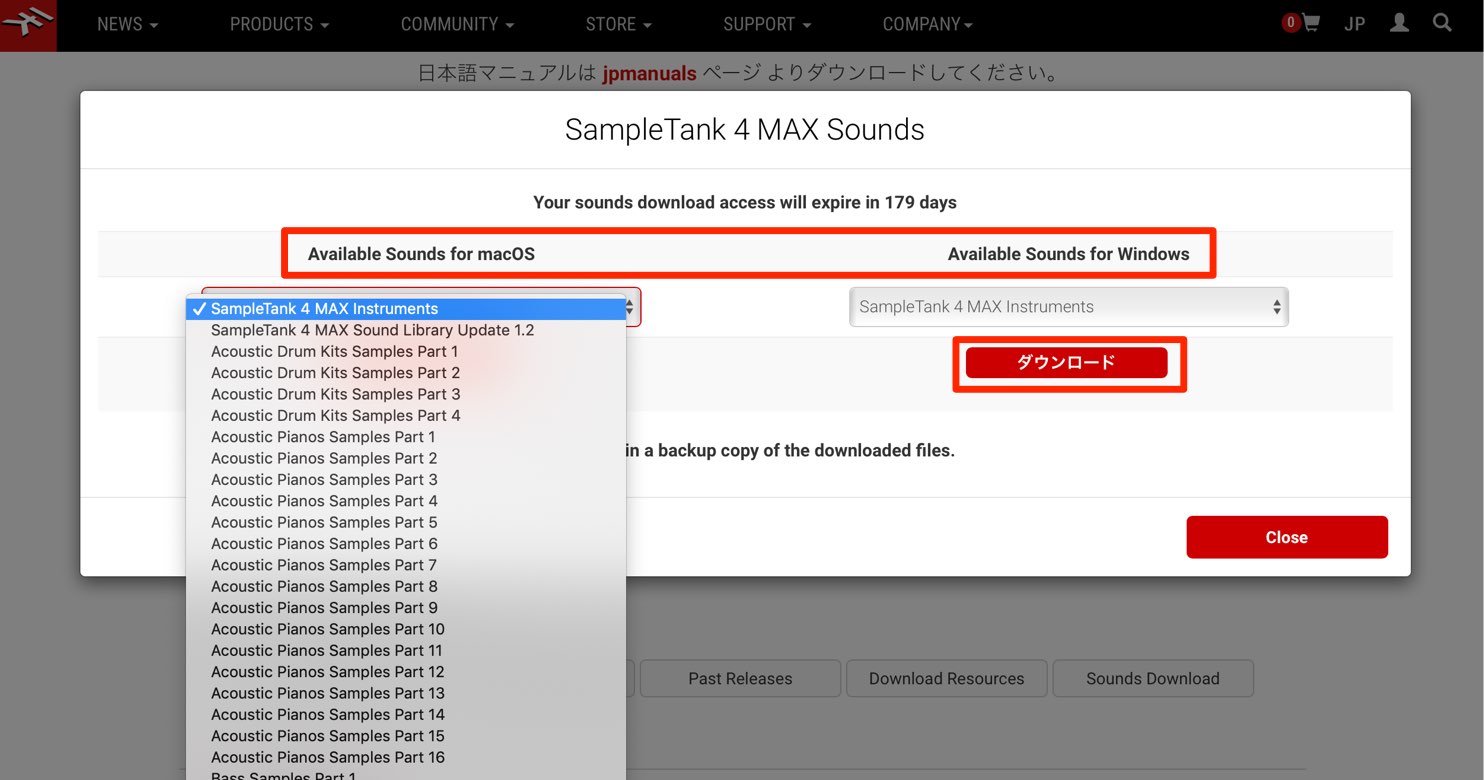This screenshot has width=1484, height=780.
Task: Pick Acoustic Pianos Samples Part 13
Action: (406, 693)
